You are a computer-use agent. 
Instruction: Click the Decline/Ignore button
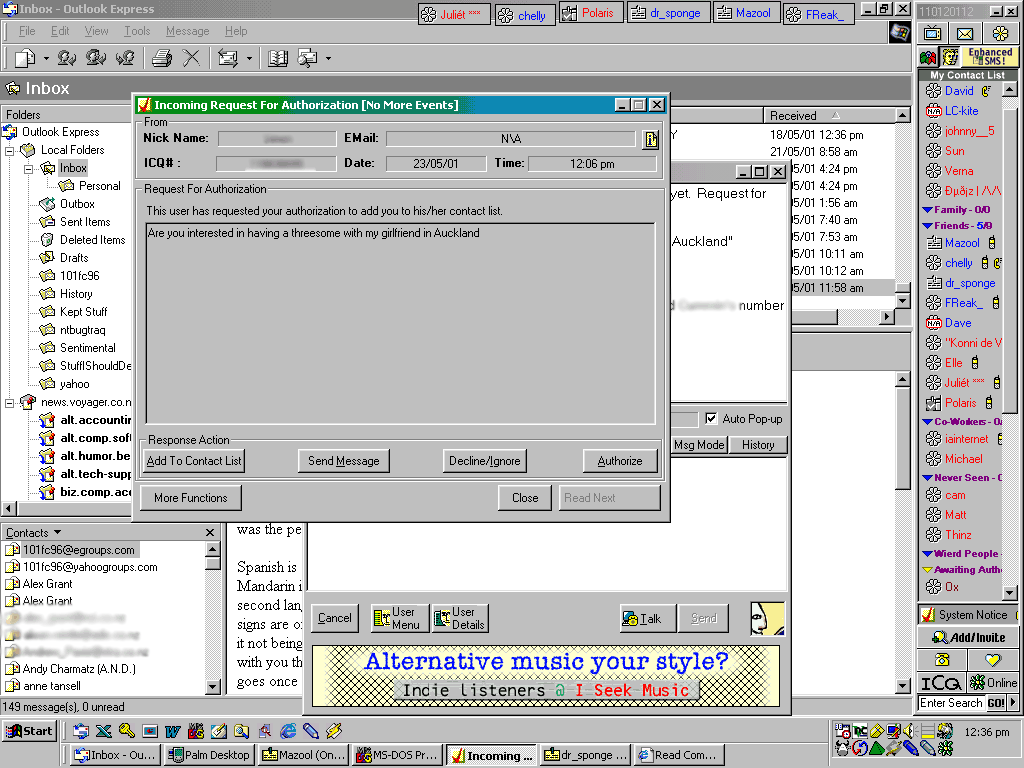[x=485, y=461]
